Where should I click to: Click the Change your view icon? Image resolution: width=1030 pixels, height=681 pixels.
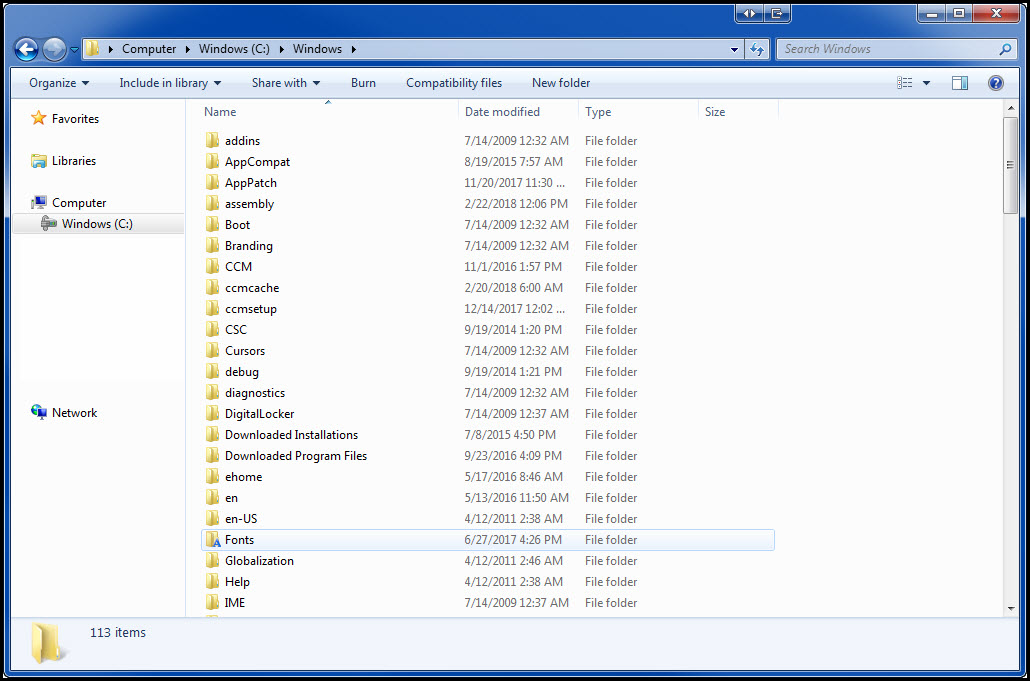903,83
